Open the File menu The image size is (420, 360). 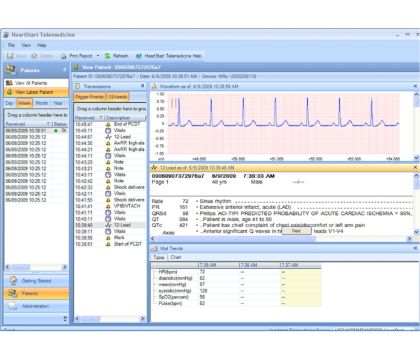(11, 45)
